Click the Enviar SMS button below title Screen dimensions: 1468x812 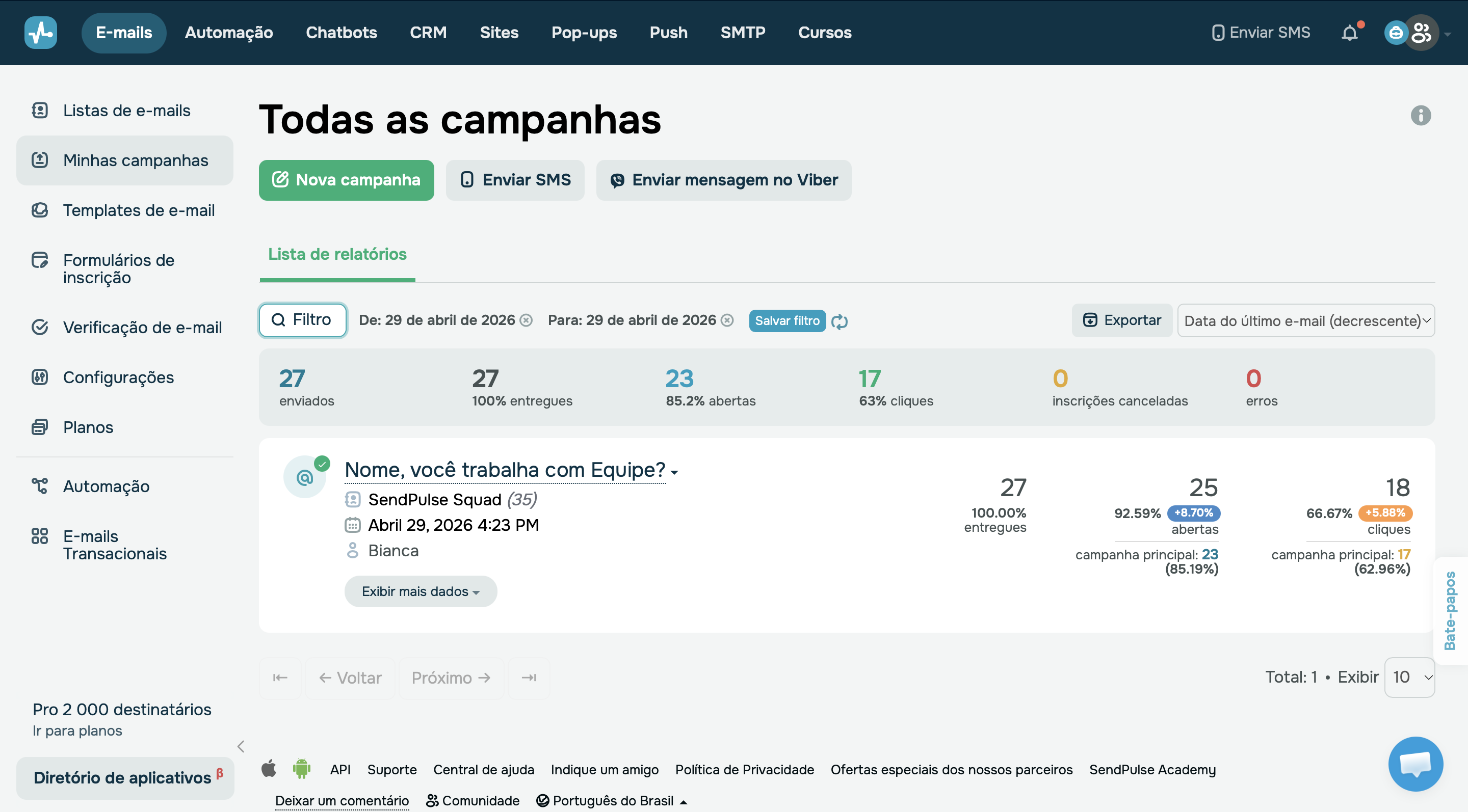coord(515,180)
